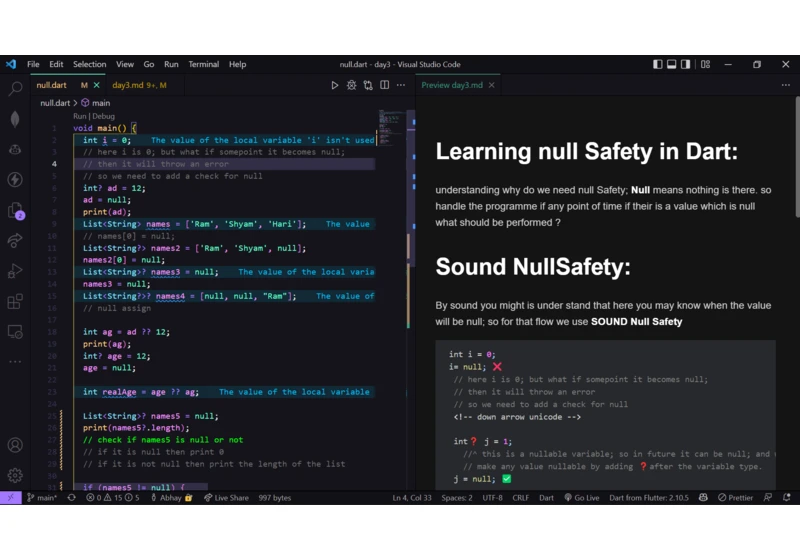This screenshot has height=560, width=800.
Task: Toggle bottom panel layout button
Action: [x=671, y=64]
